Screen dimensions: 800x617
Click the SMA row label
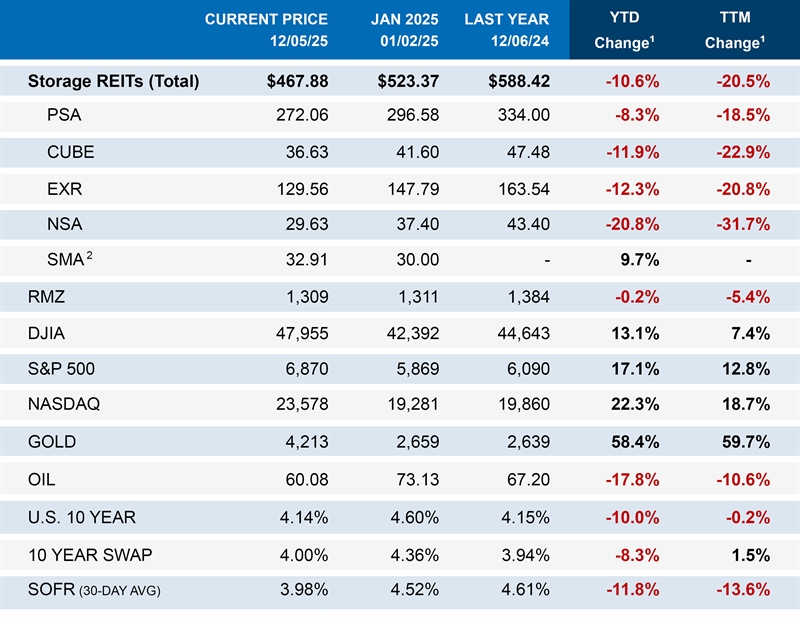pyautogui.click(x=67, y=259)
